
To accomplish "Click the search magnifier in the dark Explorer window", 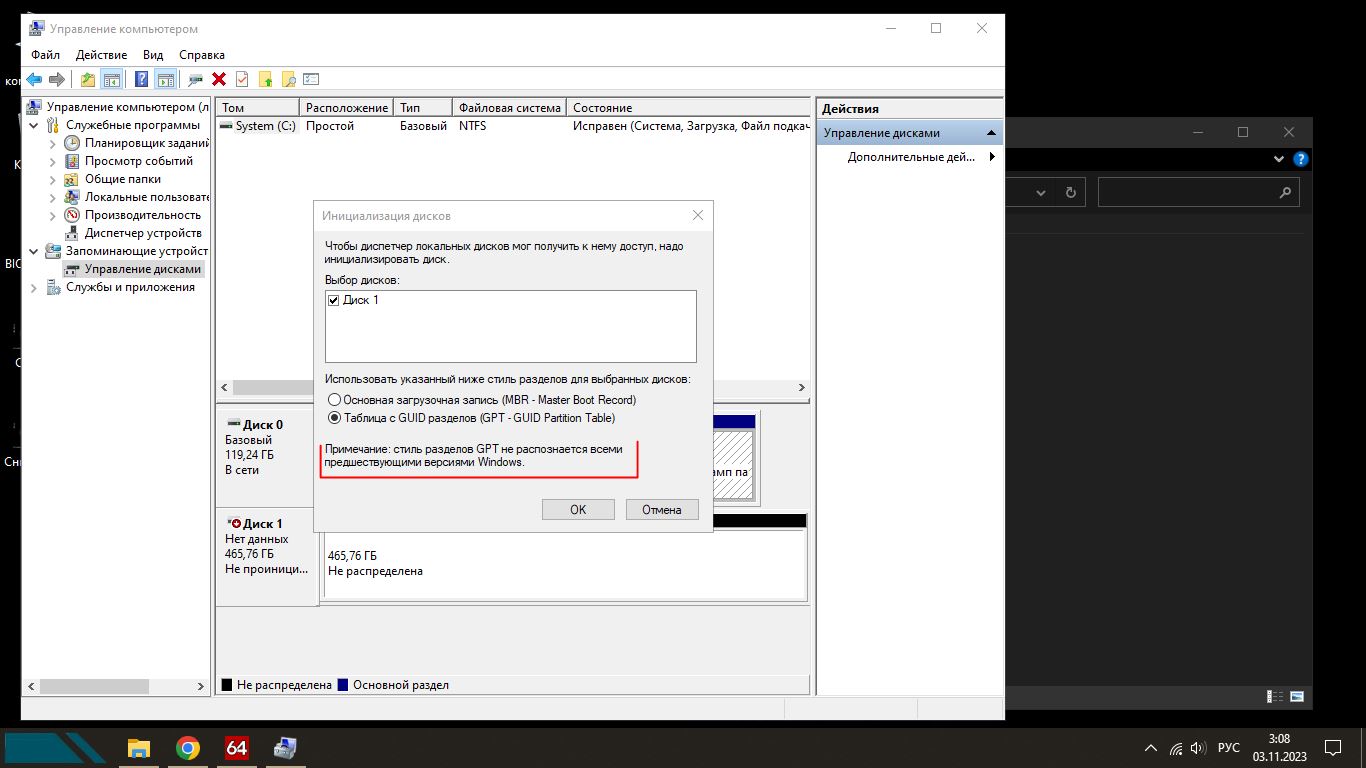I will tap(1286, 192).
